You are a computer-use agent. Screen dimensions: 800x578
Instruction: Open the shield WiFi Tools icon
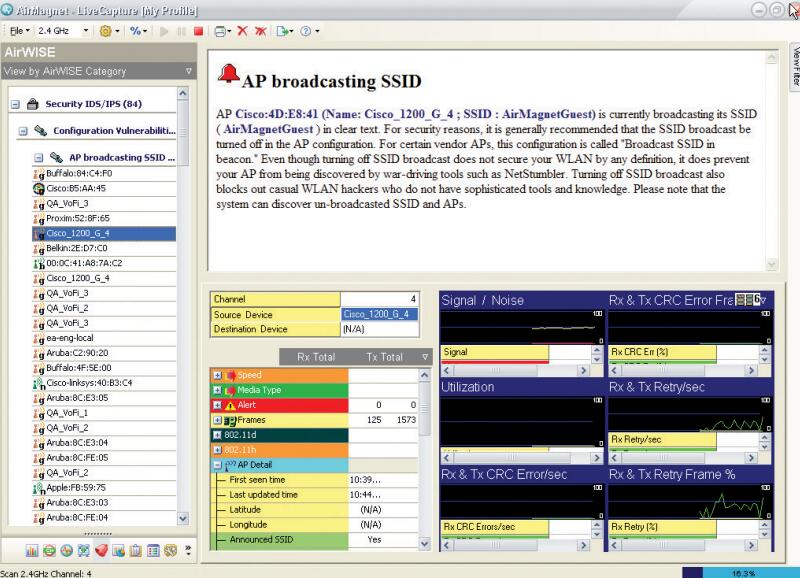point(170,550)
